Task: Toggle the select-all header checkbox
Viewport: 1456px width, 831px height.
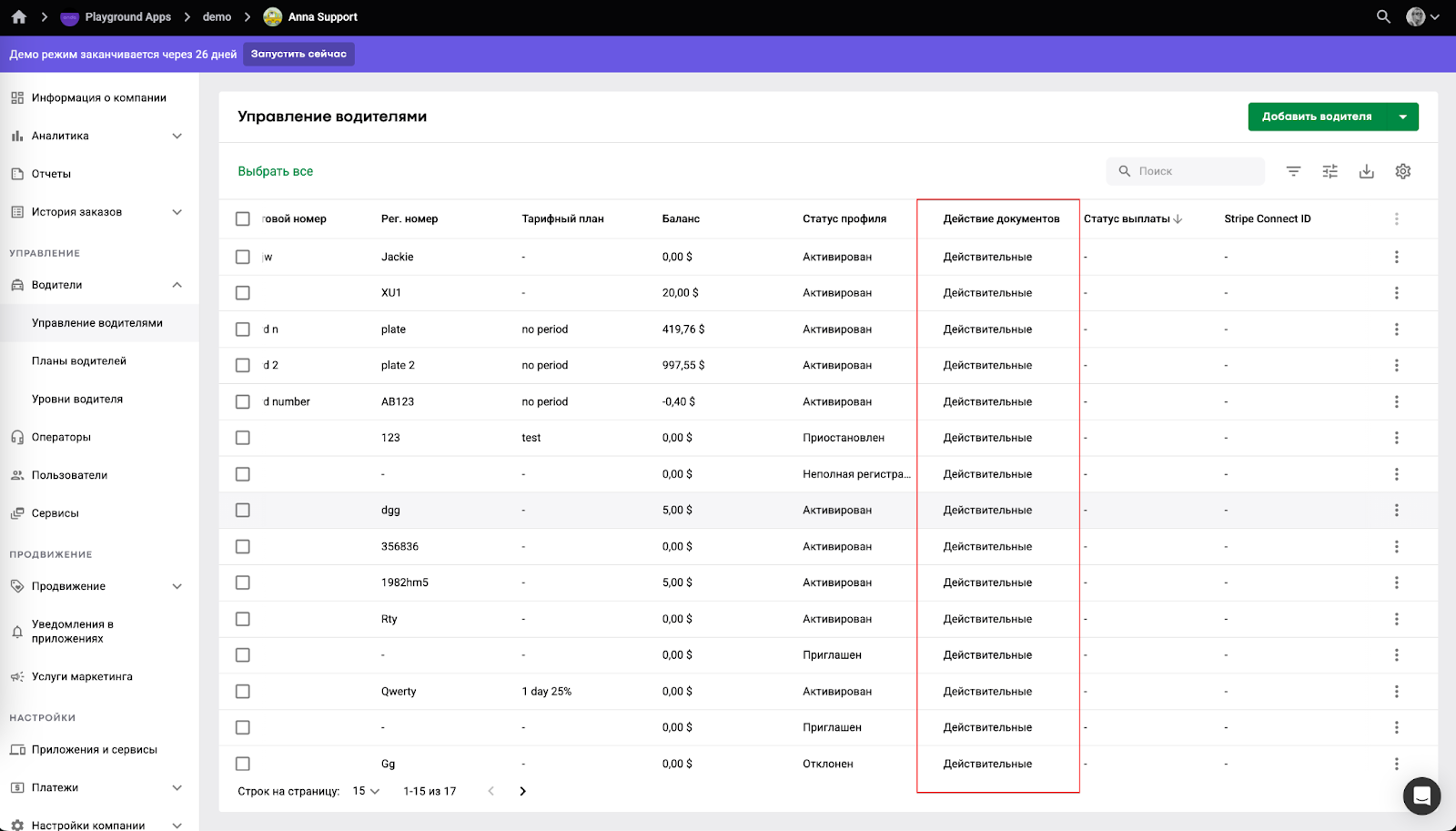Action: click(x=242, y=218)
